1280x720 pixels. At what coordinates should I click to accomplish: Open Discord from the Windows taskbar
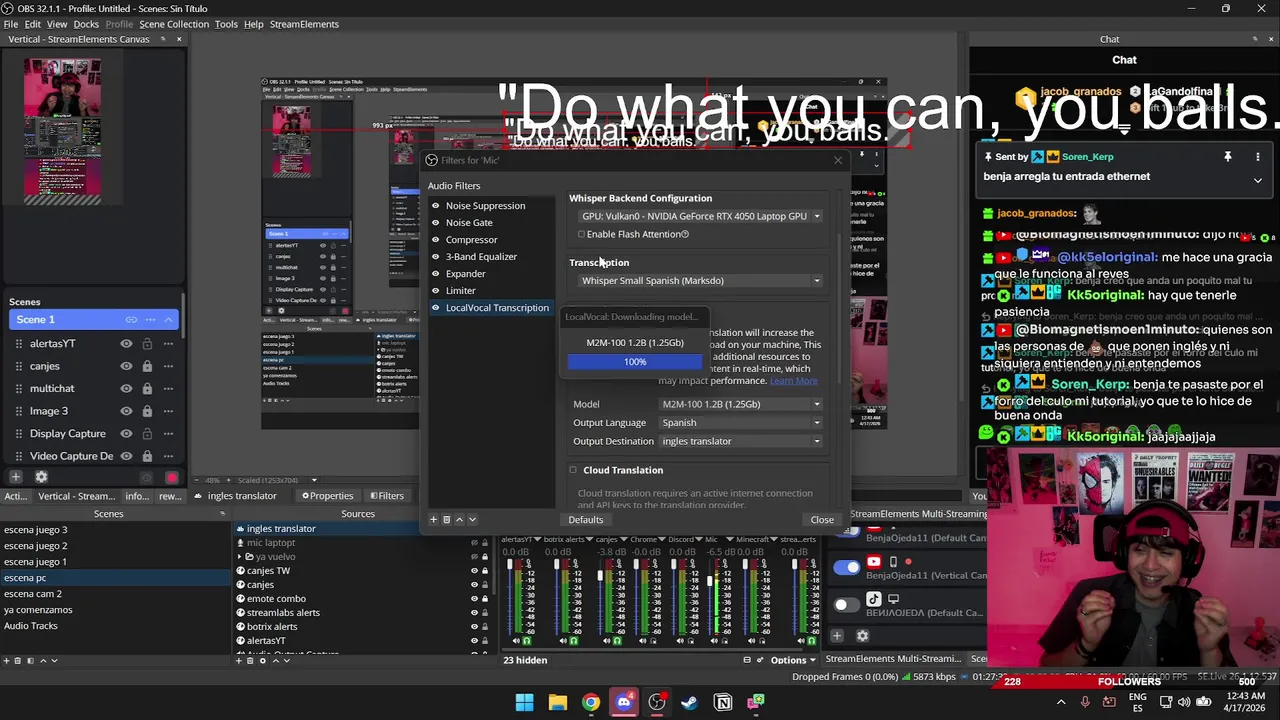624,702
